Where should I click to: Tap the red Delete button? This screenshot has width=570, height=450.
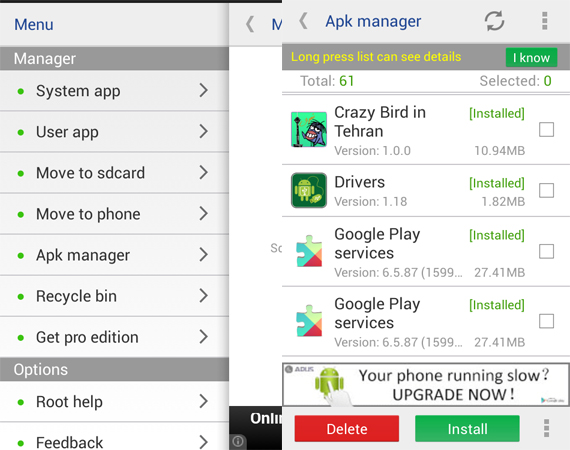point(347,429)
